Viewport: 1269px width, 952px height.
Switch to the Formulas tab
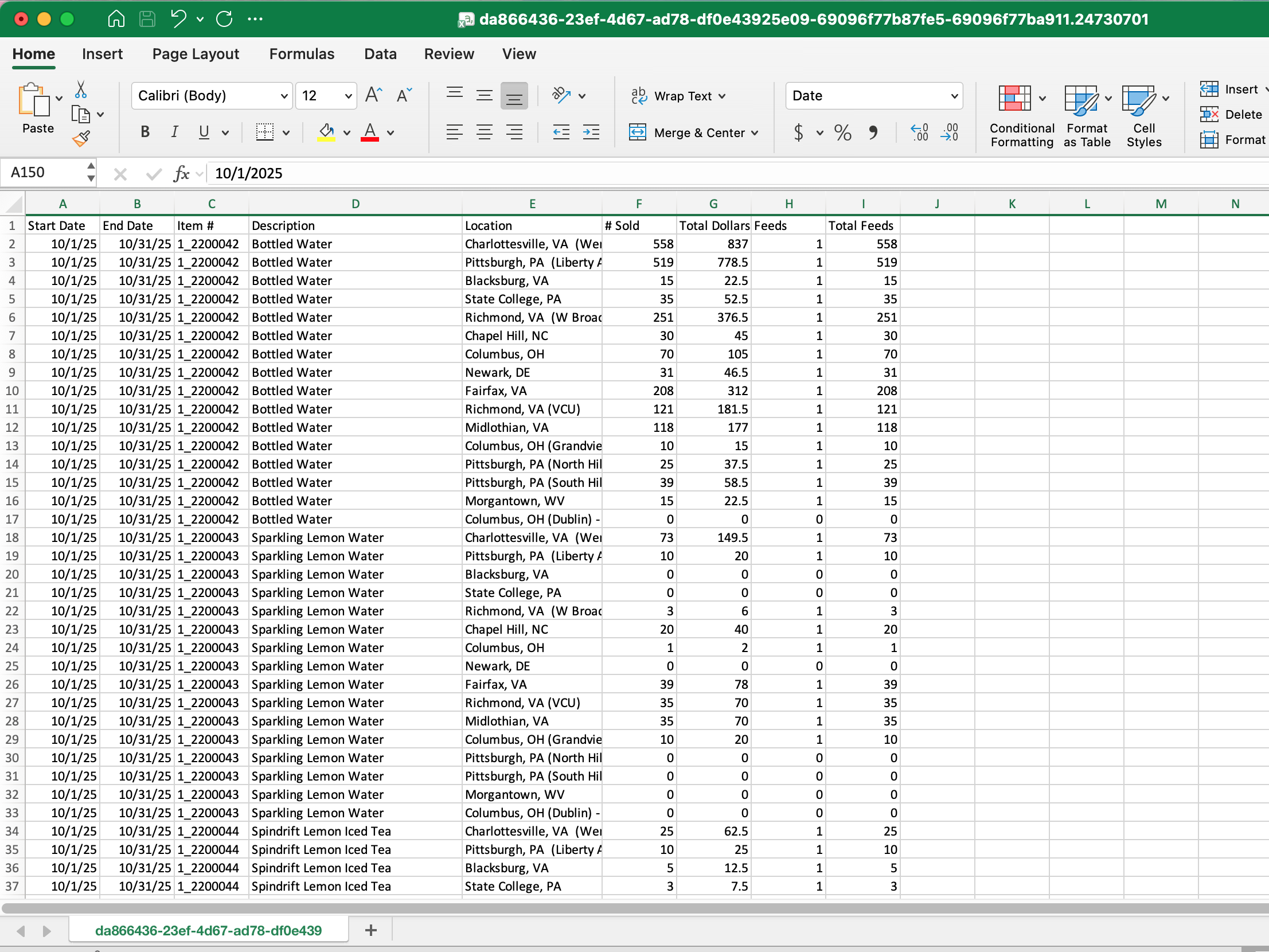301,54
